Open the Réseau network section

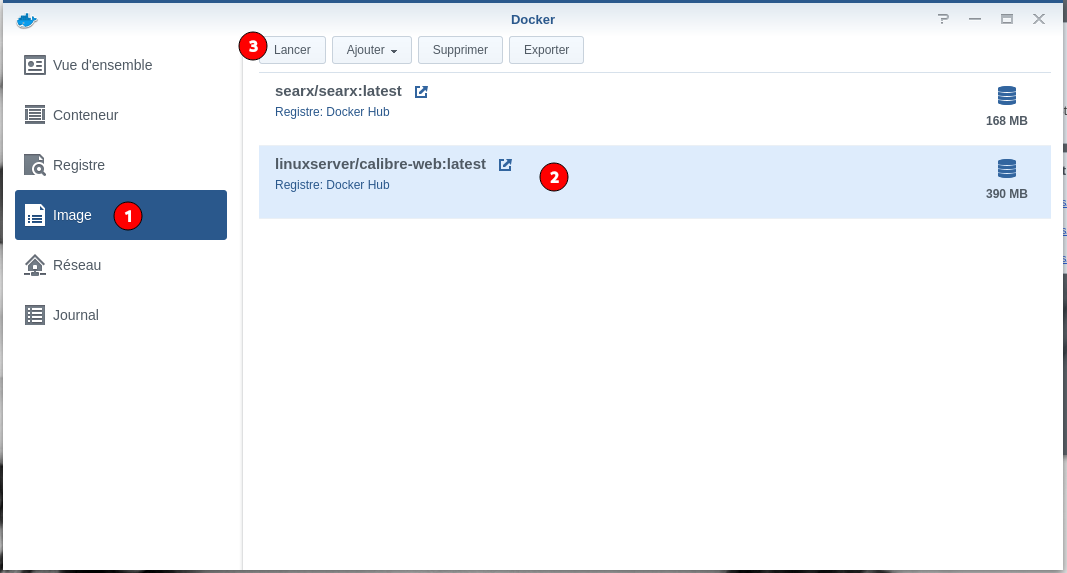[76, 265]
